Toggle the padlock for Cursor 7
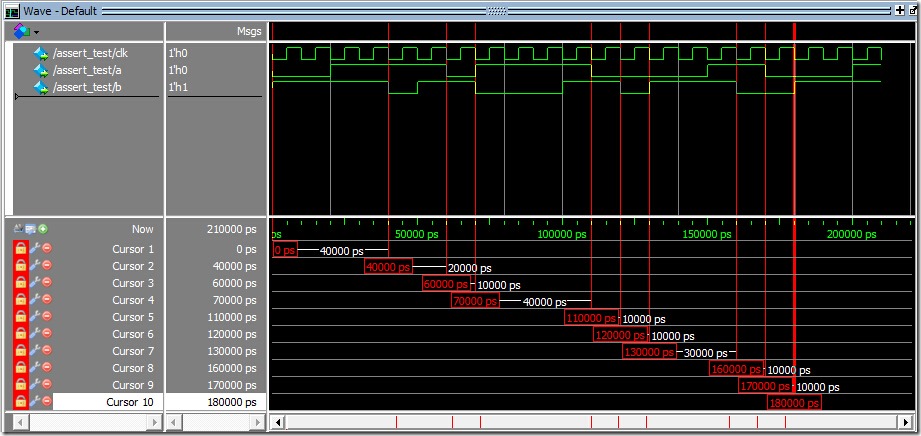 pyautogui.click(x=21, y=351)
